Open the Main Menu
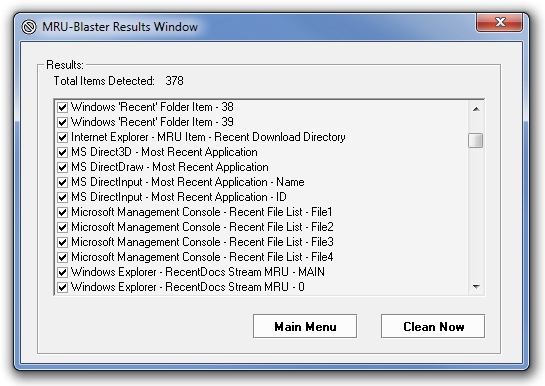The image size is (545, 386). click(305, 326)
